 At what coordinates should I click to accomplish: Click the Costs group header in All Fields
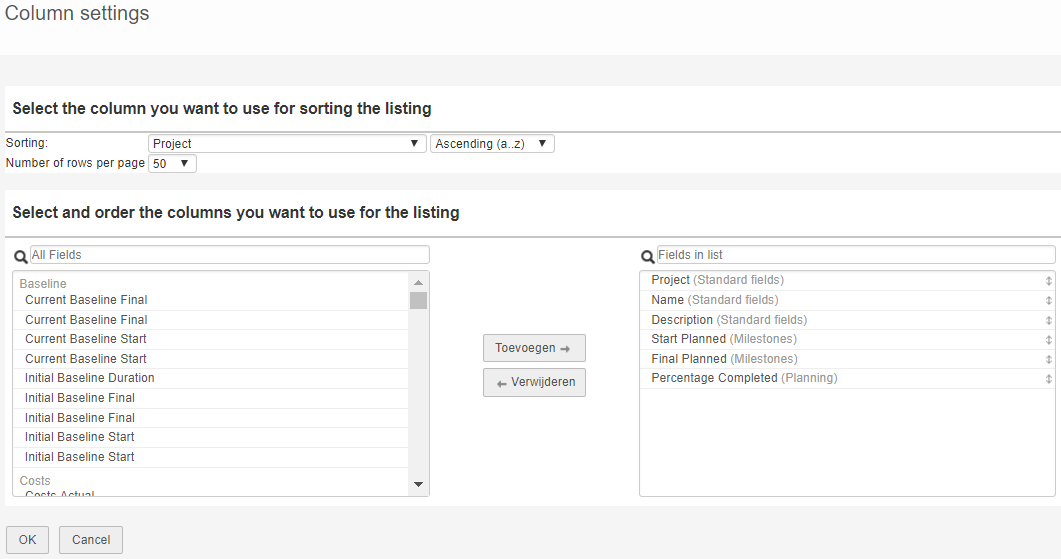[x=35, y=480]
